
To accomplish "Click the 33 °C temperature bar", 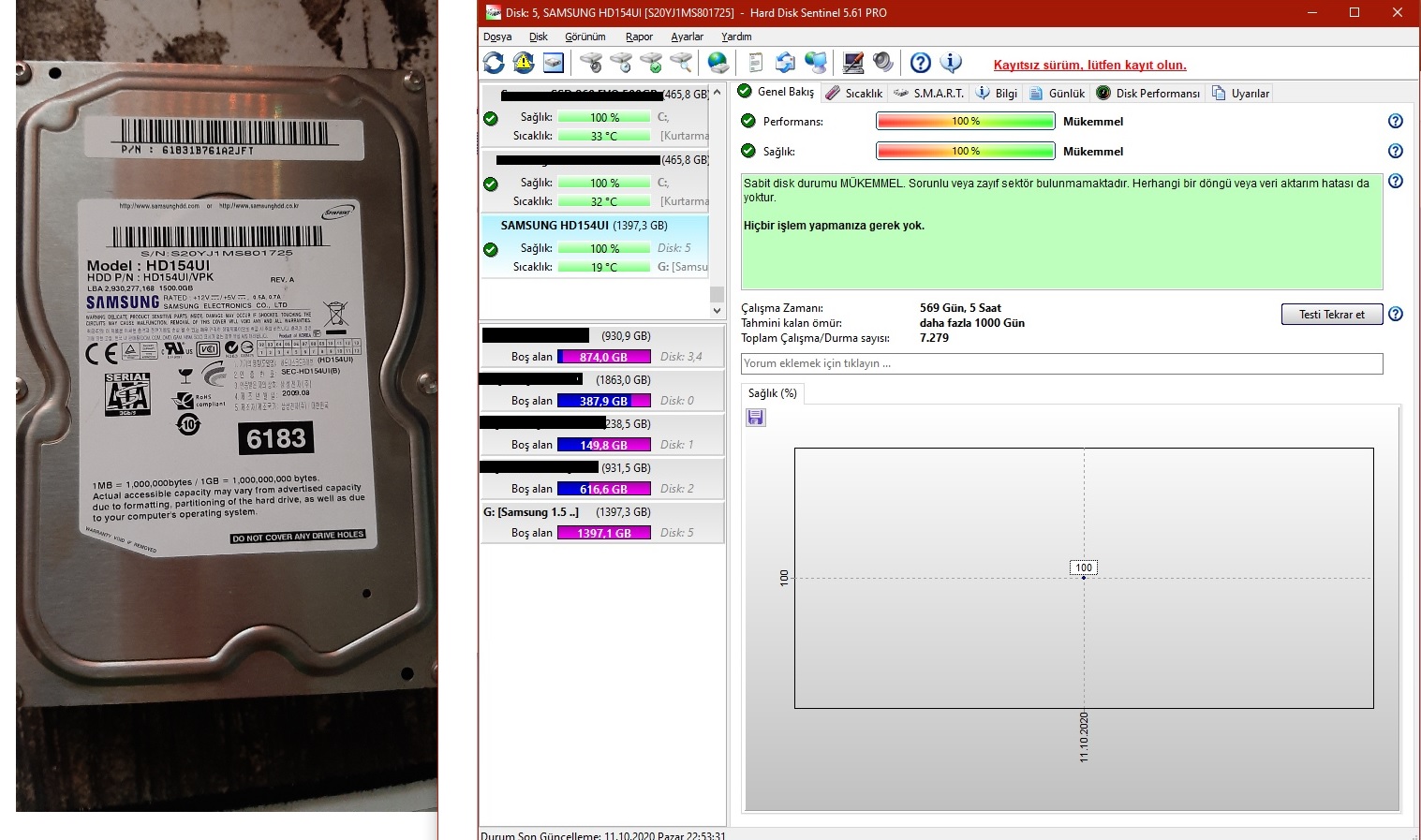I will pyautogui.click(x=604, y=136).
